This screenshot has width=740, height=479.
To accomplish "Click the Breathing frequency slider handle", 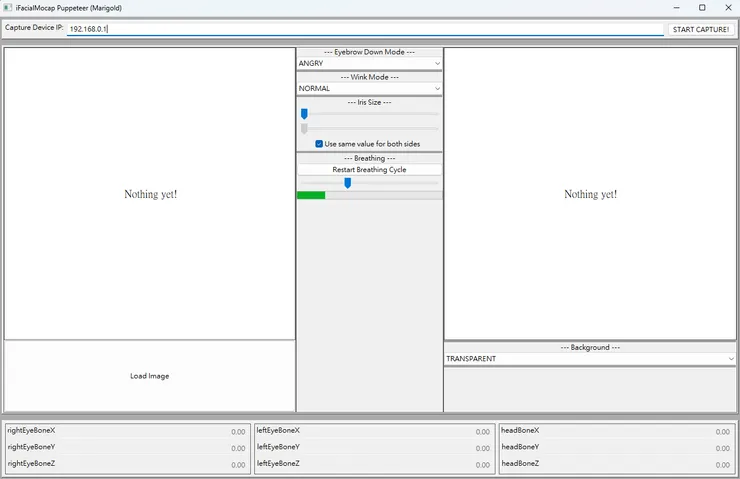I will 347,183.
